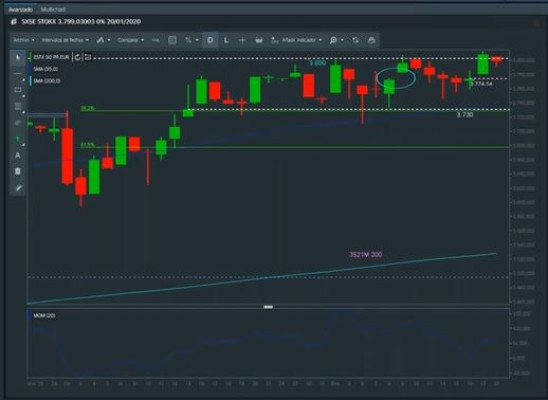Screen dimensions: 548x400
Task: Select the brush curve drawing tool
Action: coord(18,123)
